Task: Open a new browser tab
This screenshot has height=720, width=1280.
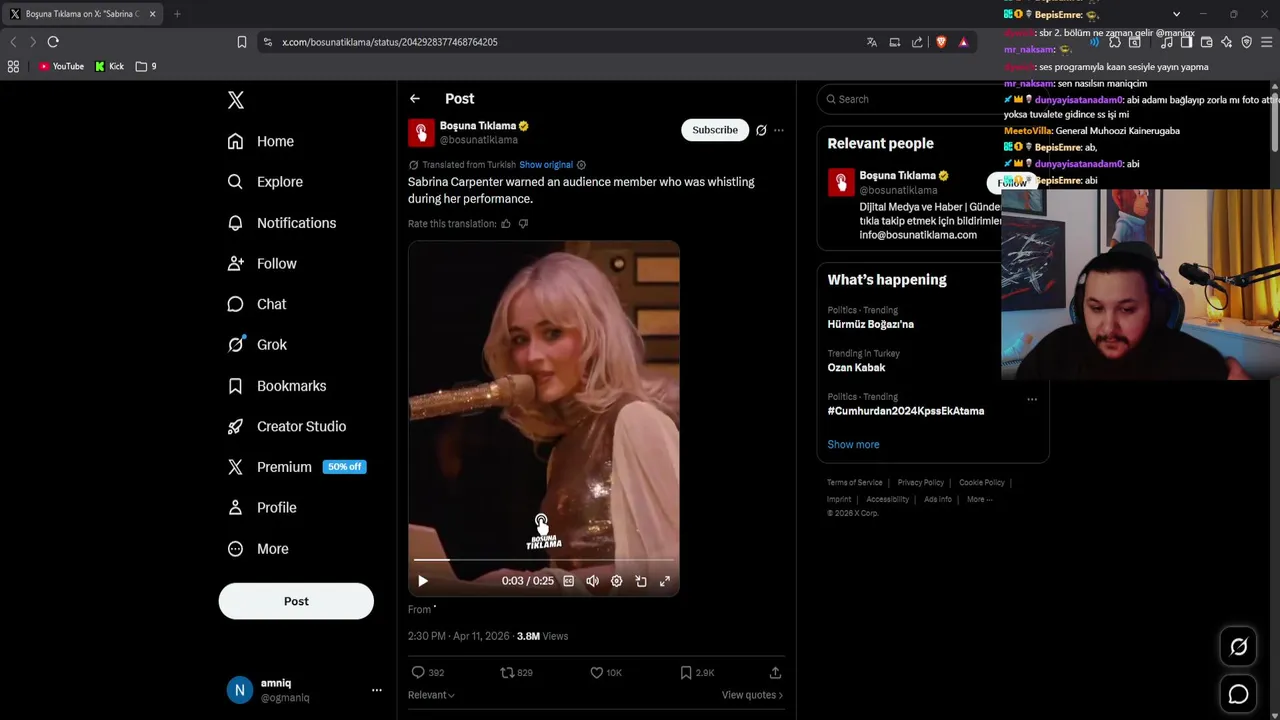Action: [177, 14]
